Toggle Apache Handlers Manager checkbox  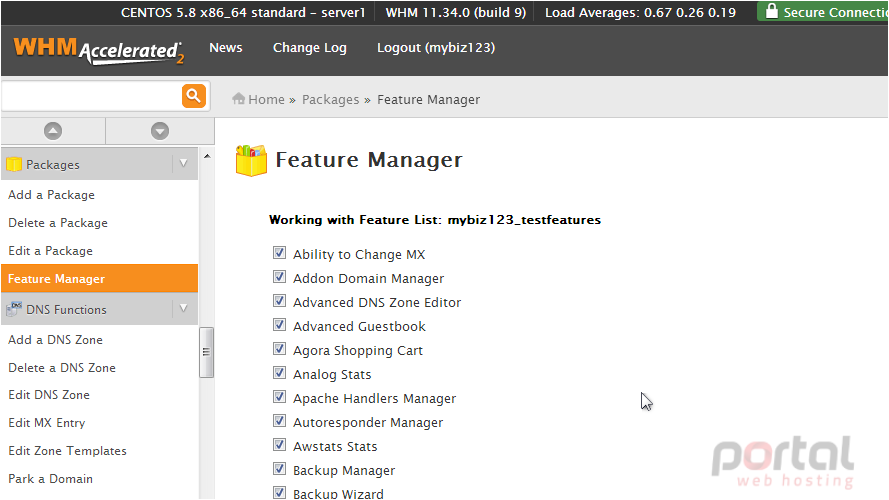pos(279,396)
